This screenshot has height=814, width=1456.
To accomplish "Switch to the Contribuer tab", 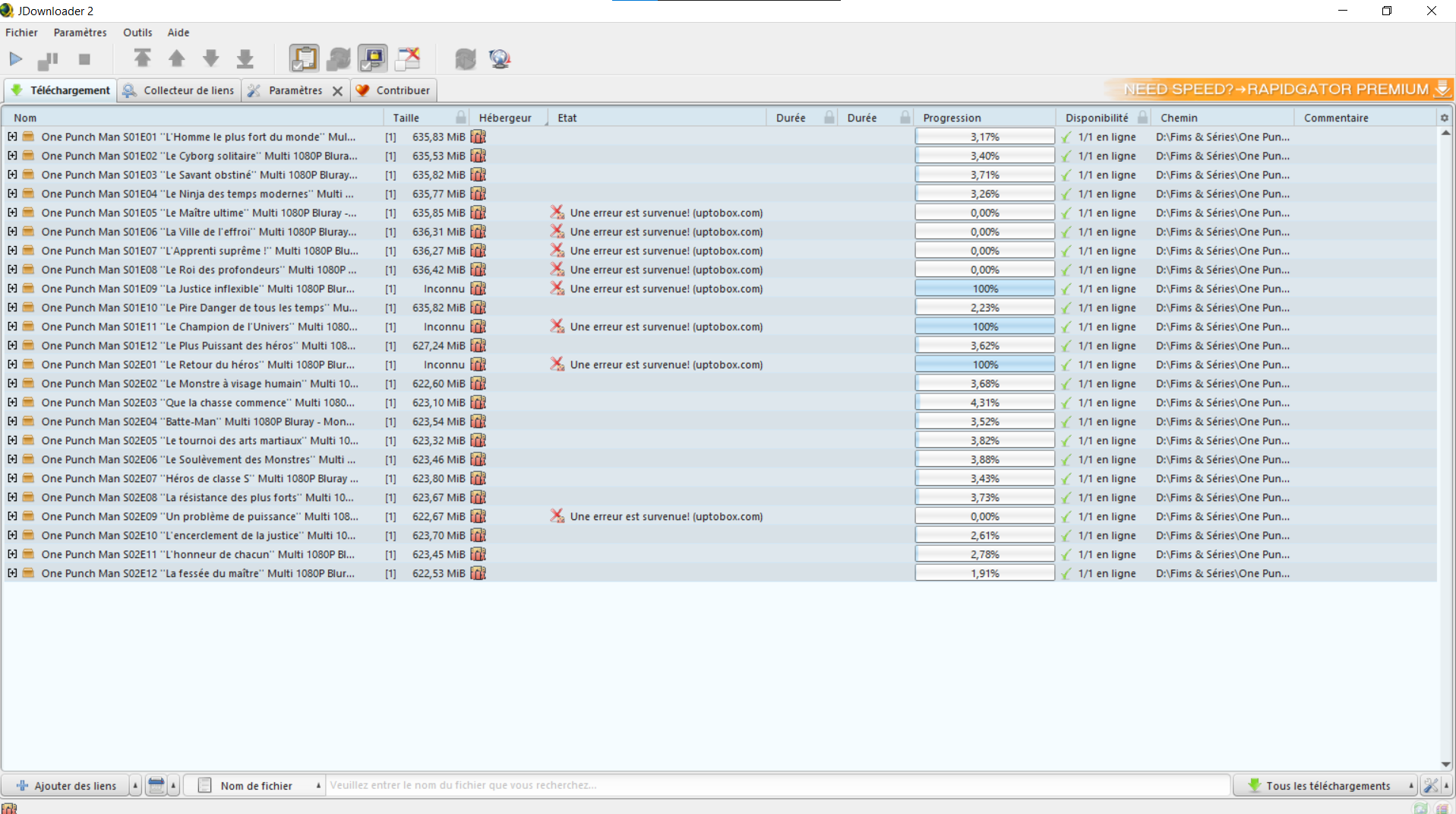I will tap(393, 90).
